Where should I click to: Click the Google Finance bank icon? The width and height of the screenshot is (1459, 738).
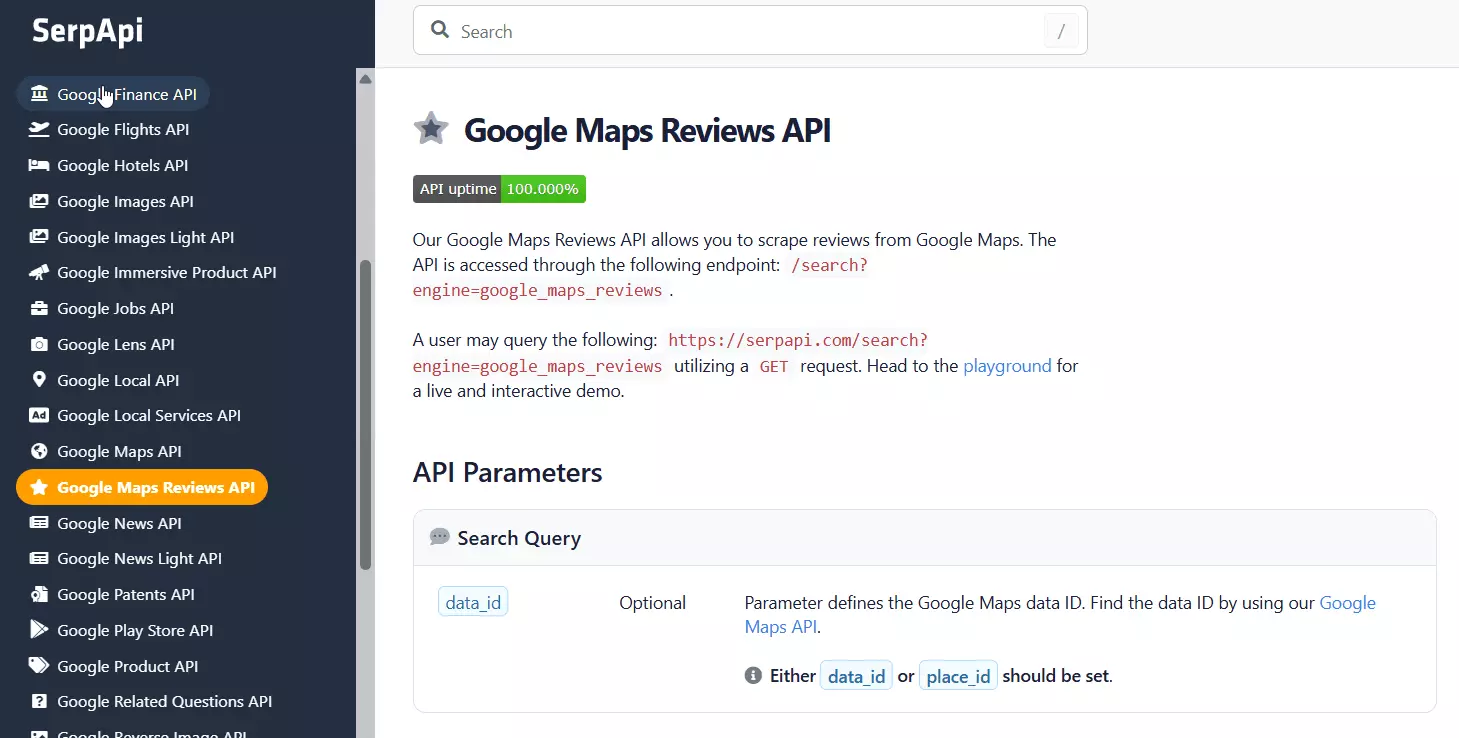click(39, 94)
